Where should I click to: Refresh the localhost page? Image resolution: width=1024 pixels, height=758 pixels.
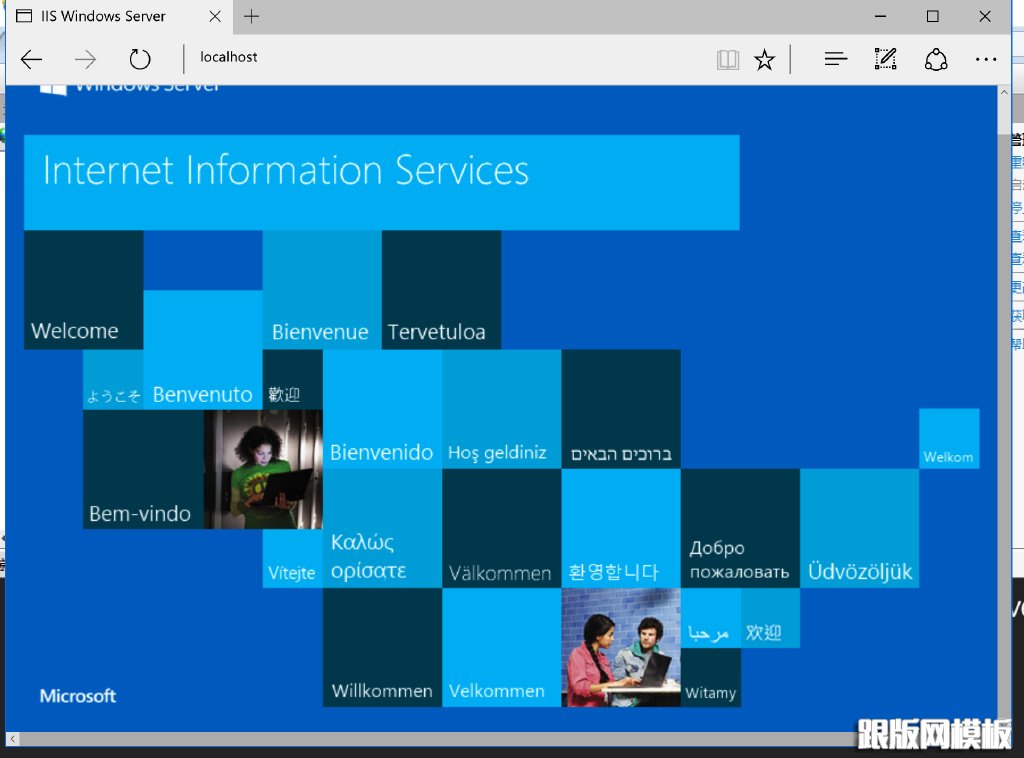click(140, 60)
